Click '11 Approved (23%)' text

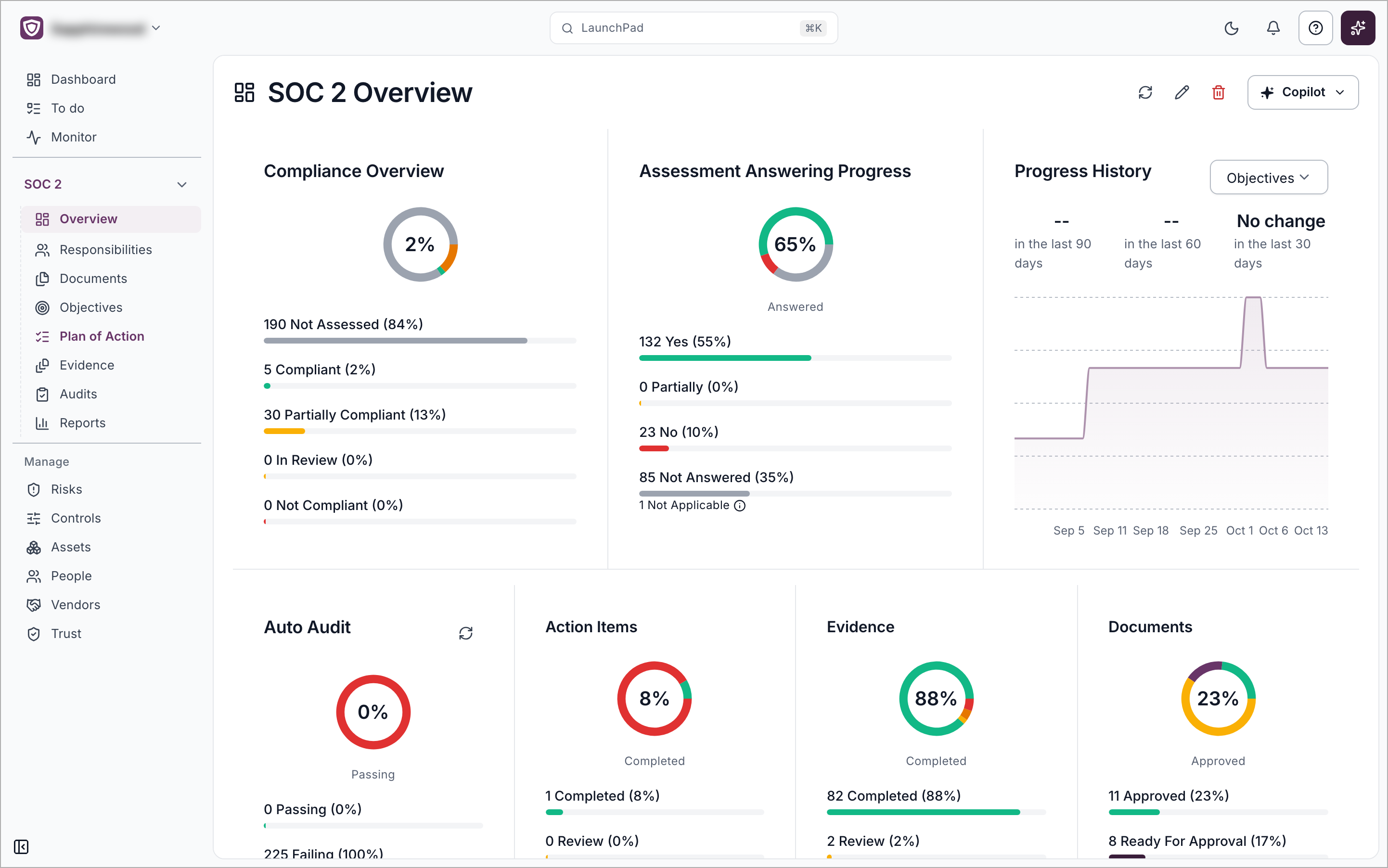click(x=1168, y=796)
